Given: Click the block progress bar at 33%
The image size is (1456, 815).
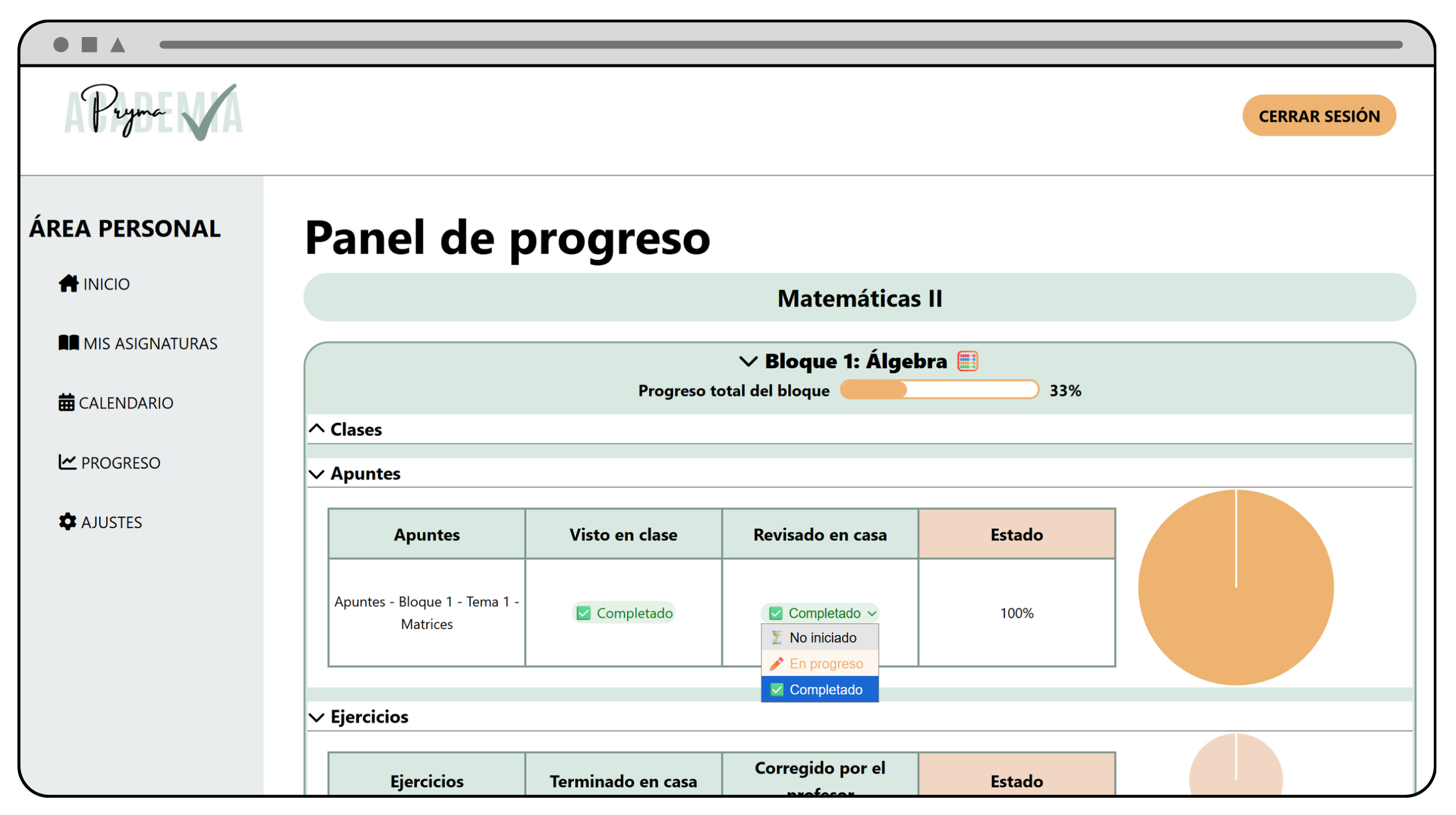Looking at the screenshot, I should tap(939, 390).
